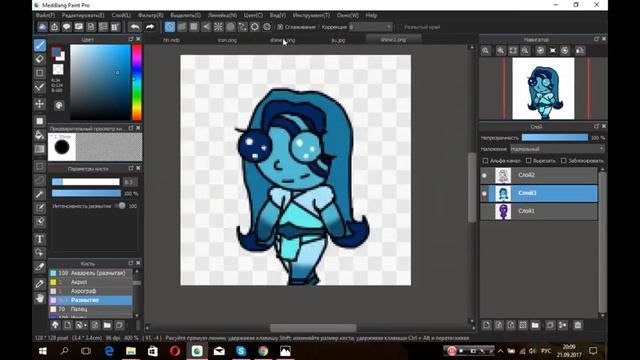Activate the circle snap guide icon
Screen dimensions: 640x360
(231, 27)
